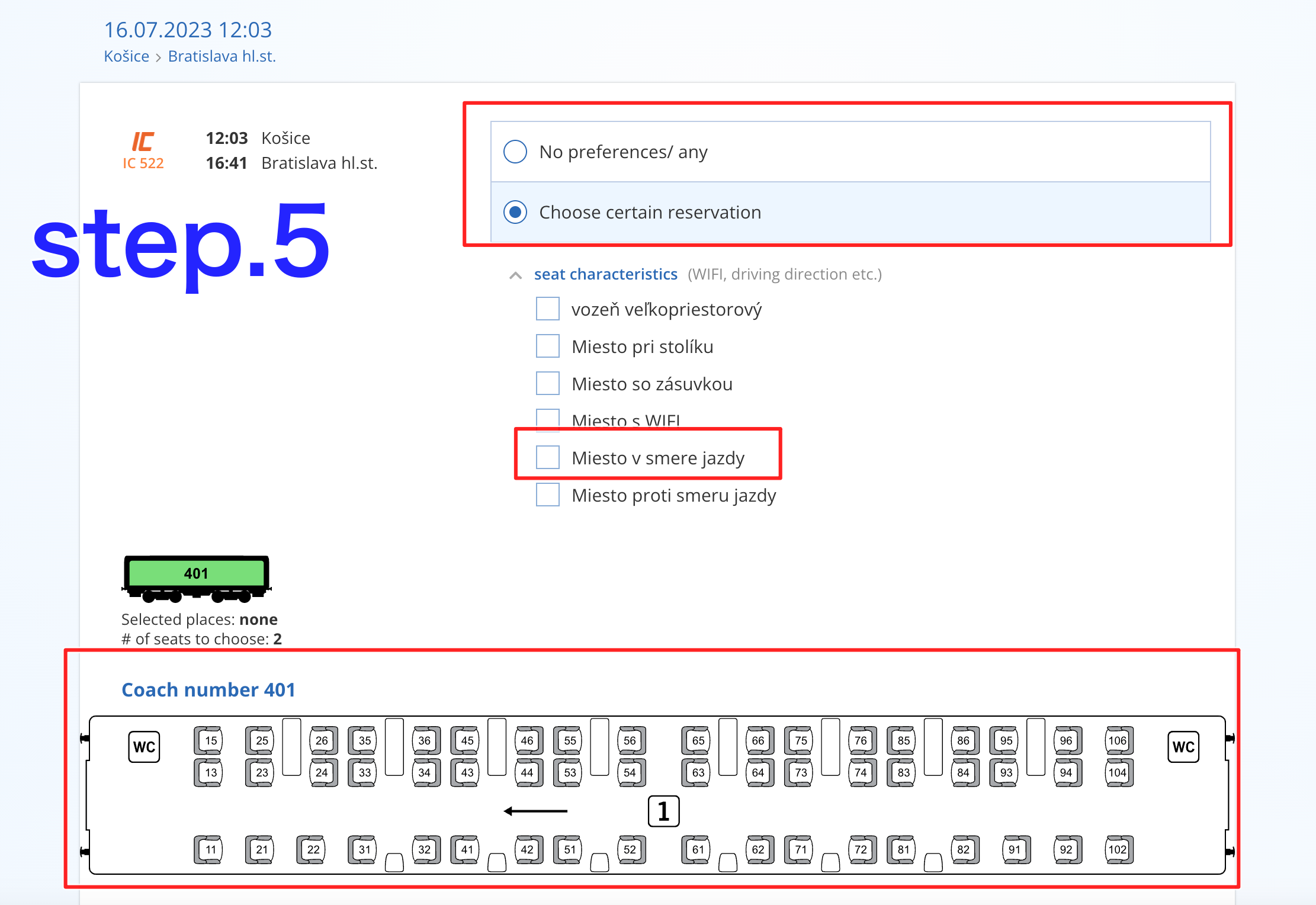Select seat 33 on the seat map
This screenshot has height=905, width=1316.
[362, 772]
